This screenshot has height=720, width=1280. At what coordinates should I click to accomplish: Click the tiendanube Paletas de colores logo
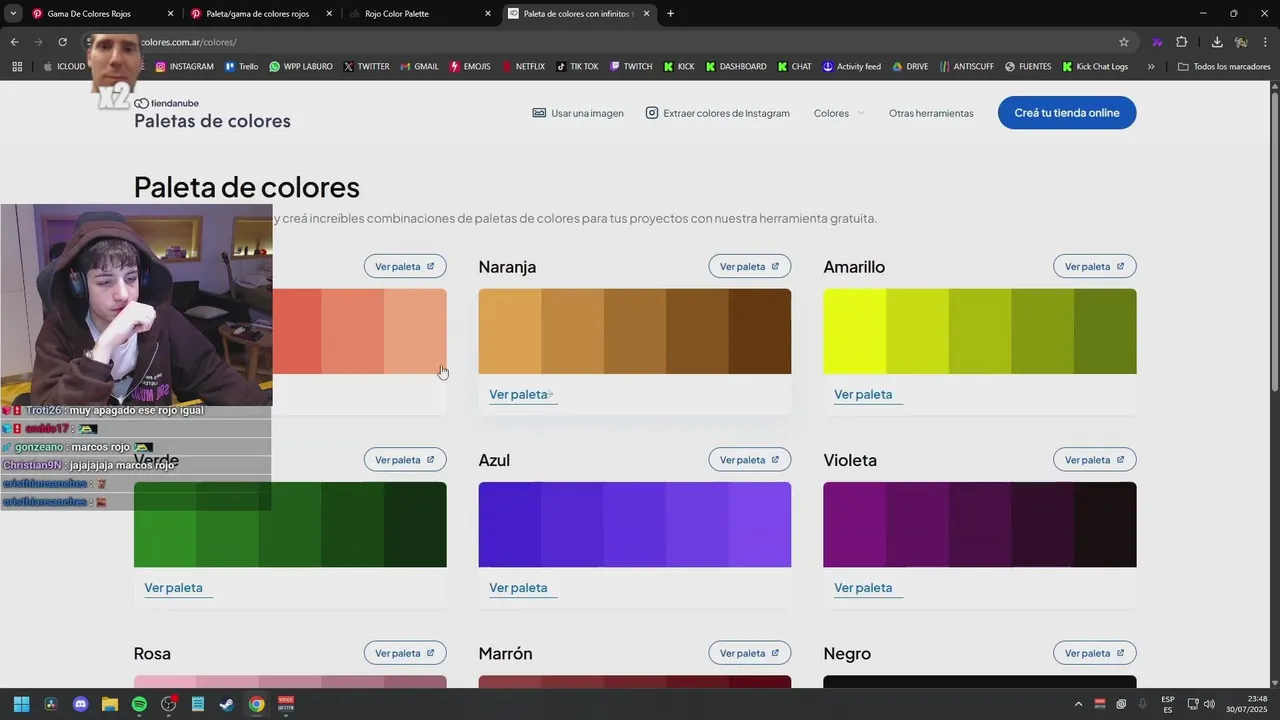[x=212, y=114]
